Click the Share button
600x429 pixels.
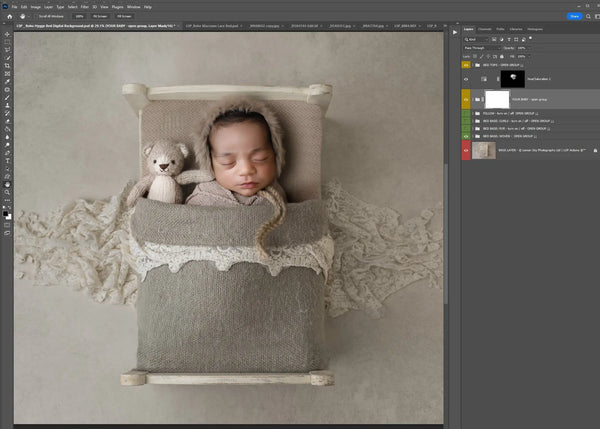(574, 16)
